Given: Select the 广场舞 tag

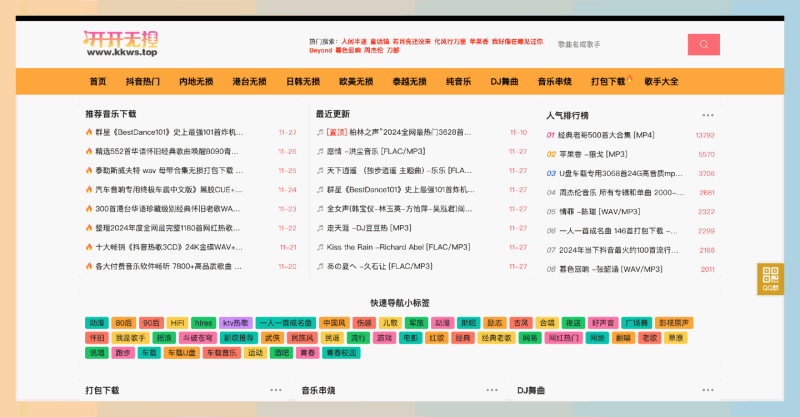Looking at the screenshot, I should coord(637,323).
